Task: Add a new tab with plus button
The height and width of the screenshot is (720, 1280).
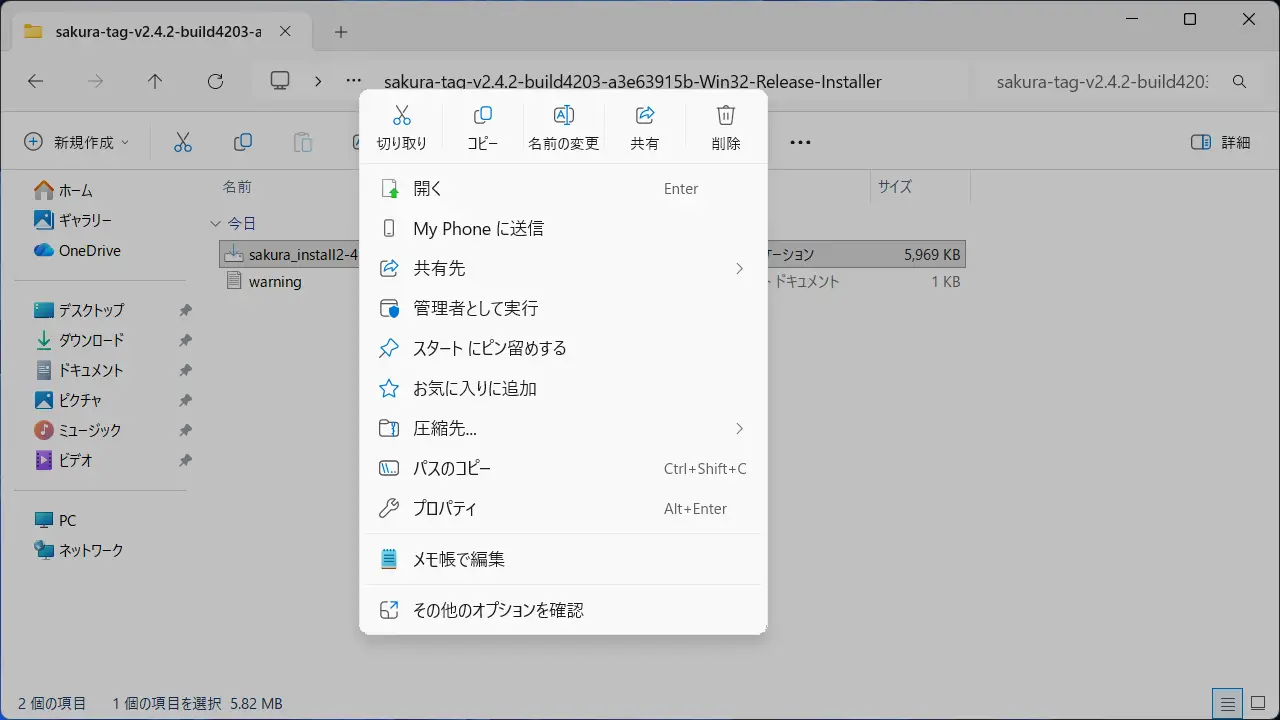Action: [x=341, y=31]
